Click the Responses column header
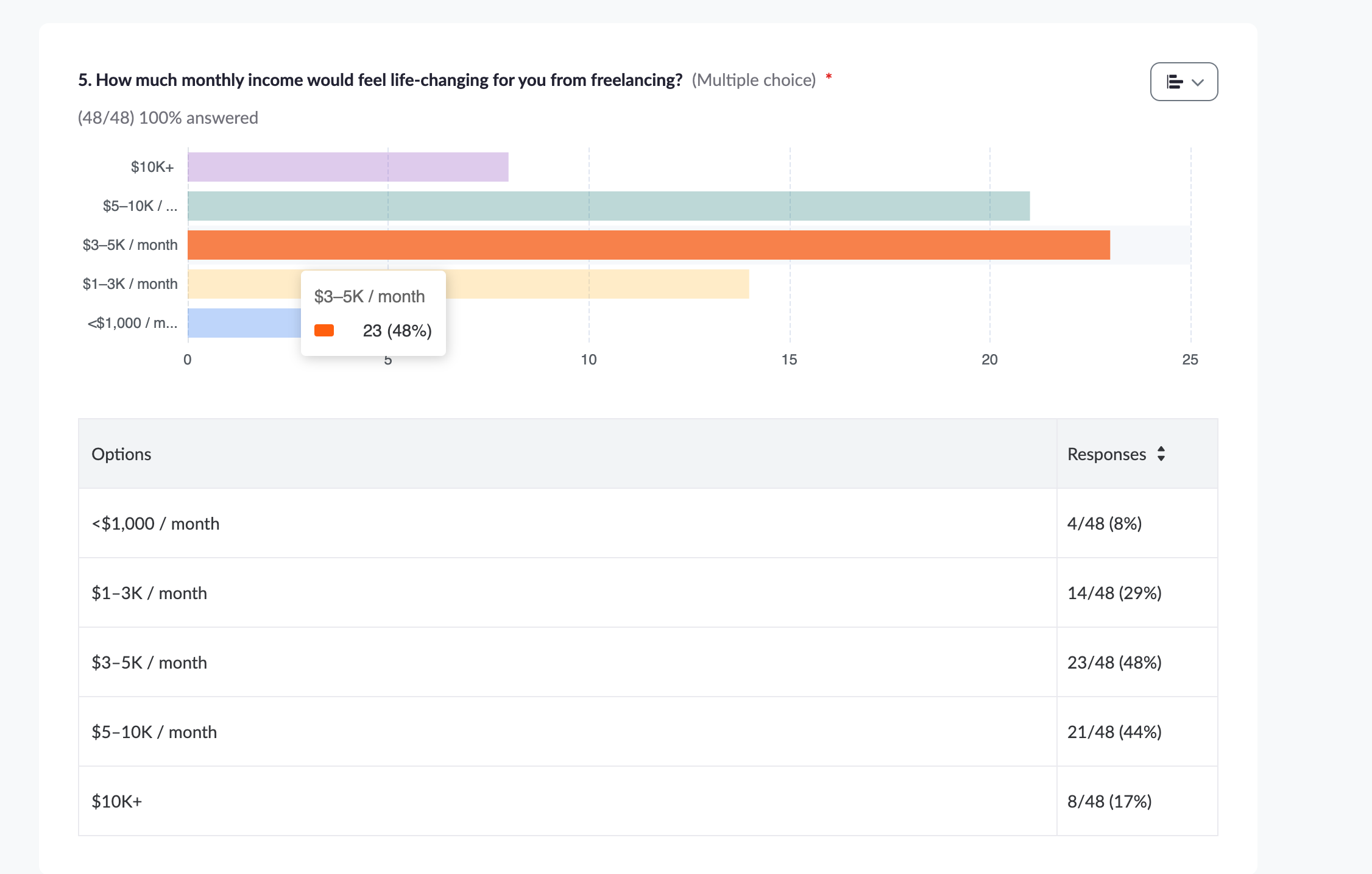This screenshot has width=1372, height=874. click(1106, 454)
